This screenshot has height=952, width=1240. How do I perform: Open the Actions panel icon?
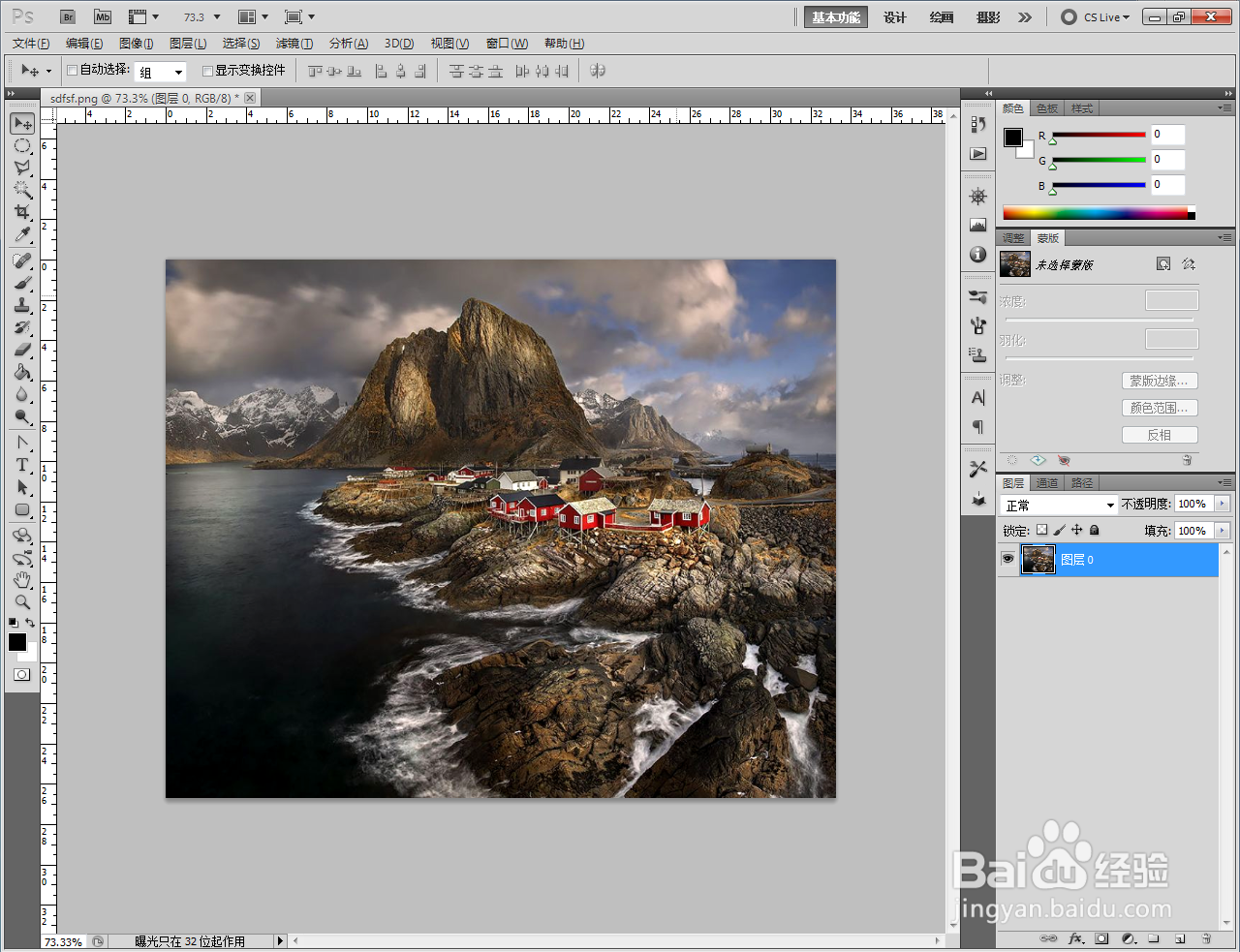[x=978, y=154]
